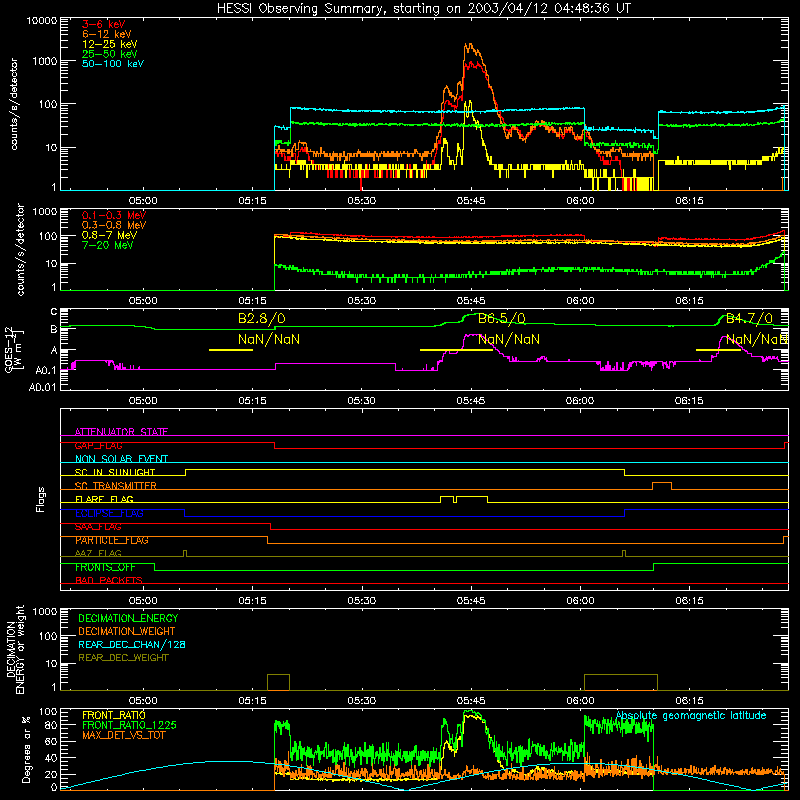Click the 10000 tick on top panel
The image size is (800, 800).
(x=42, y=20)
